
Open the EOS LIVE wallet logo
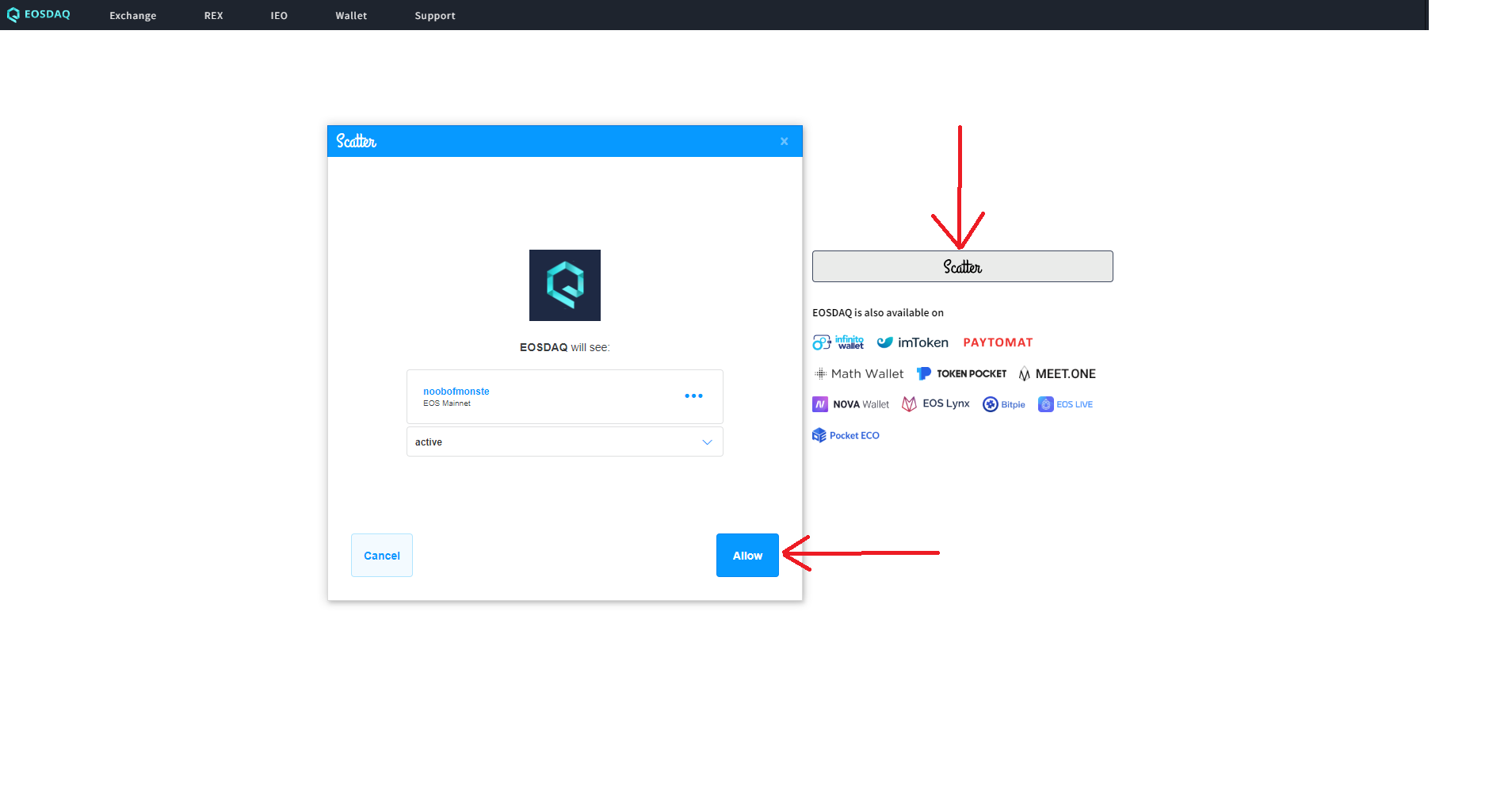coord(1066,404)
